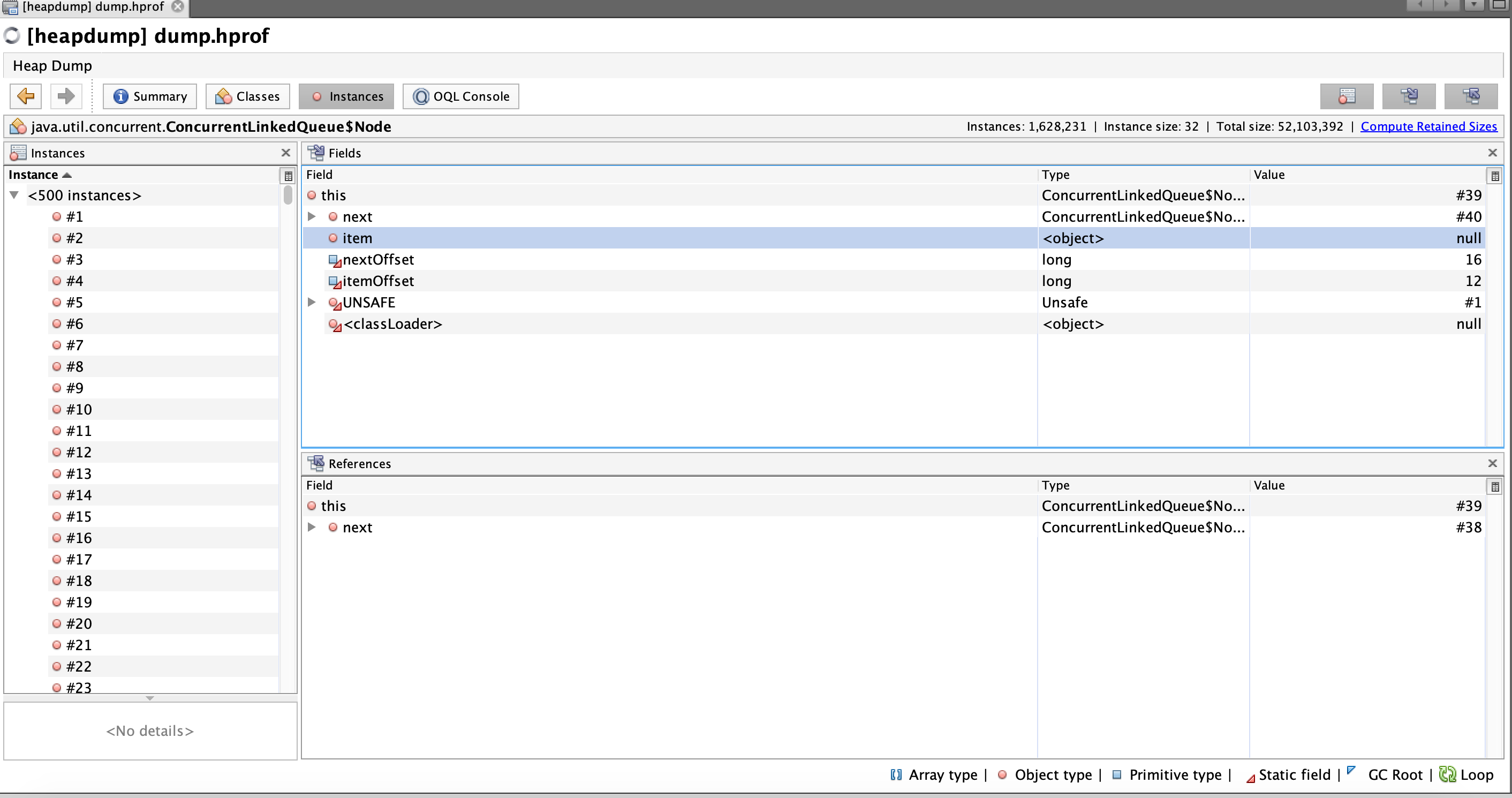Viewport: 1512px width, 798px height.
Task: Select the Instances view button
Action: pyautogui.click(x=346, y=96)
